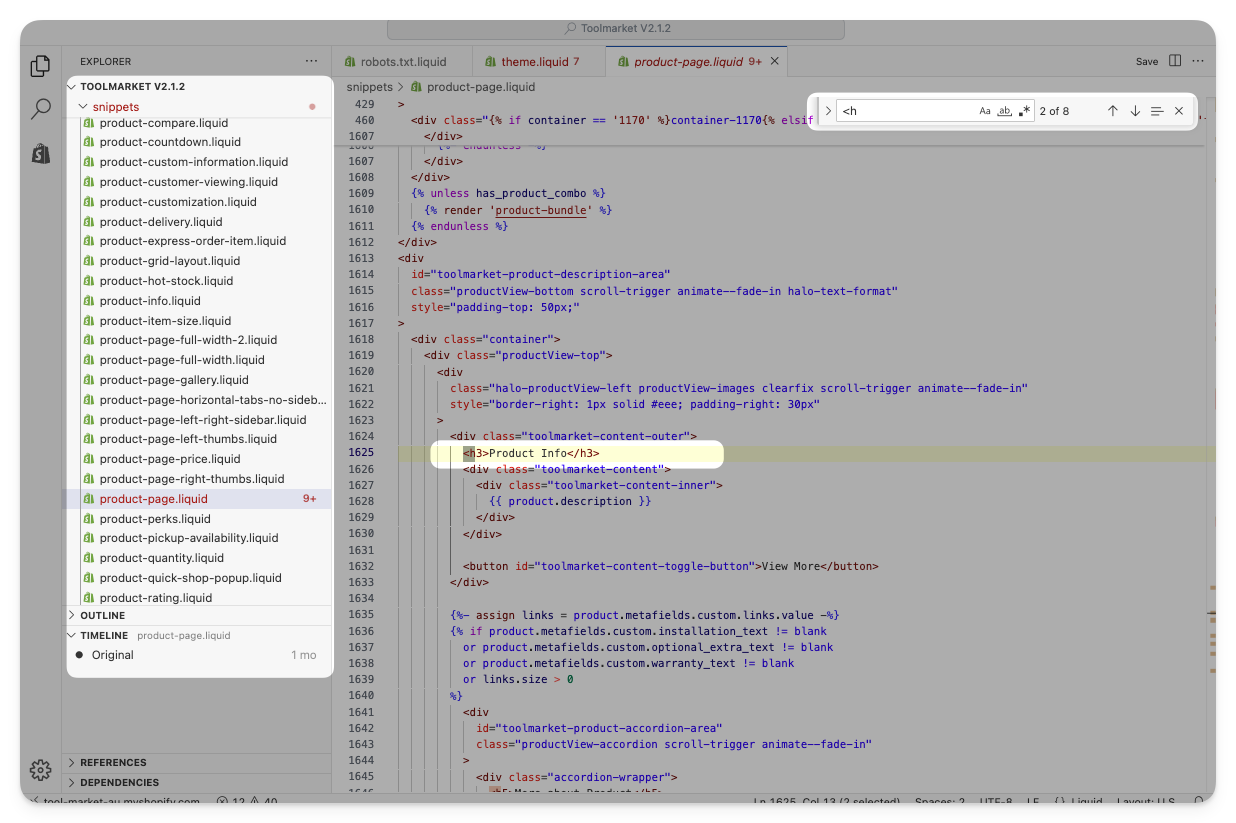
Task: Toggle Find in Selection
Action: (1157, 111)
